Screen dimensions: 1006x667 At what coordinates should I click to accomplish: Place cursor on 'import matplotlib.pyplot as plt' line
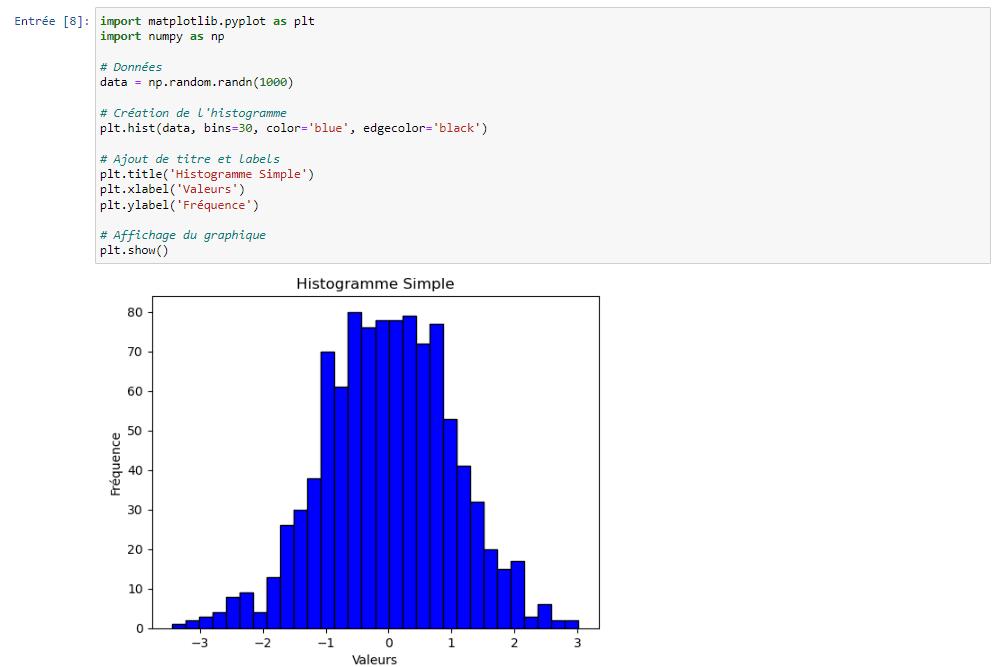click(x=207, y=21)
